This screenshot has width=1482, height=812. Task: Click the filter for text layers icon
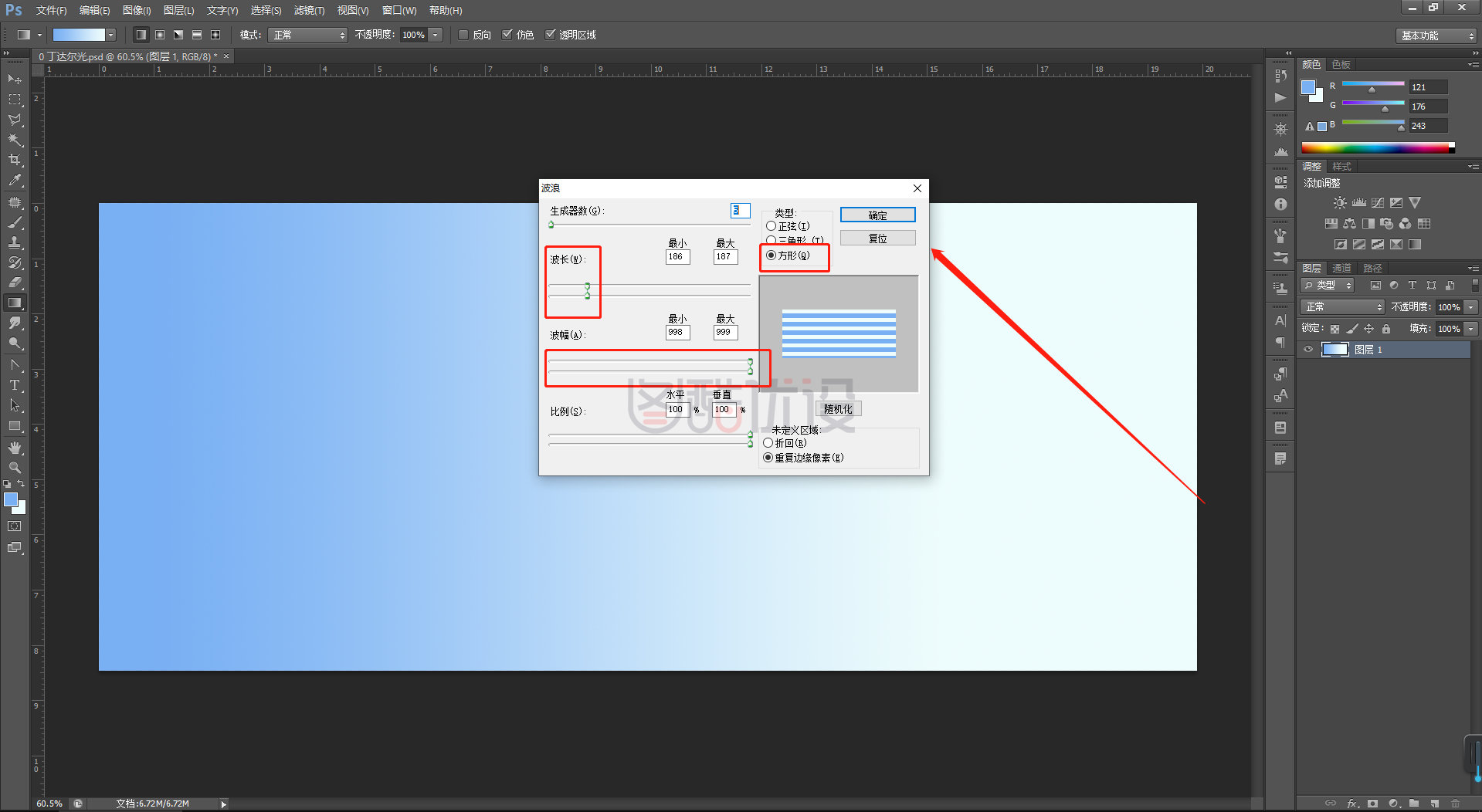pos(1412,286)
